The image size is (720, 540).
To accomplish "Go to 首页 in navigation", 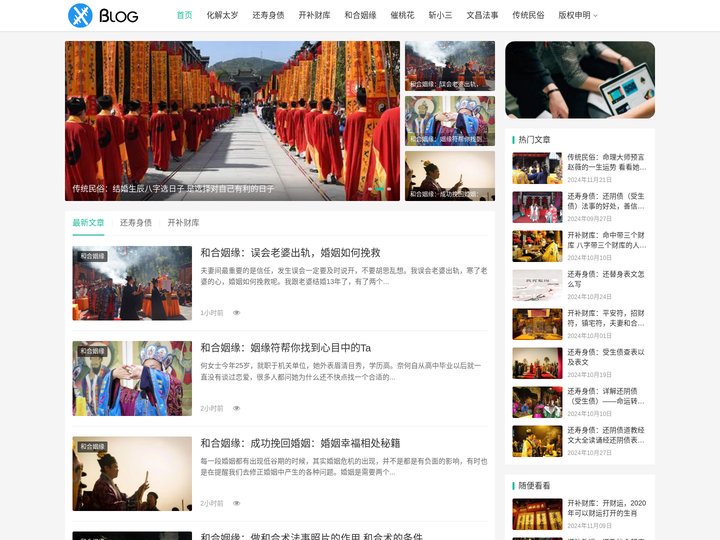I will 184,15.
